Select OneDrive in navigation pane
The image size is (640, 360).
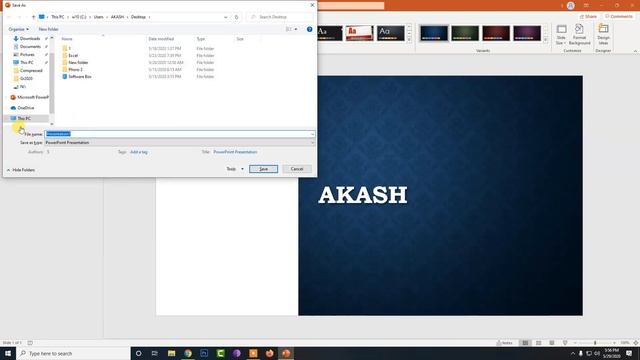(25, 108)
